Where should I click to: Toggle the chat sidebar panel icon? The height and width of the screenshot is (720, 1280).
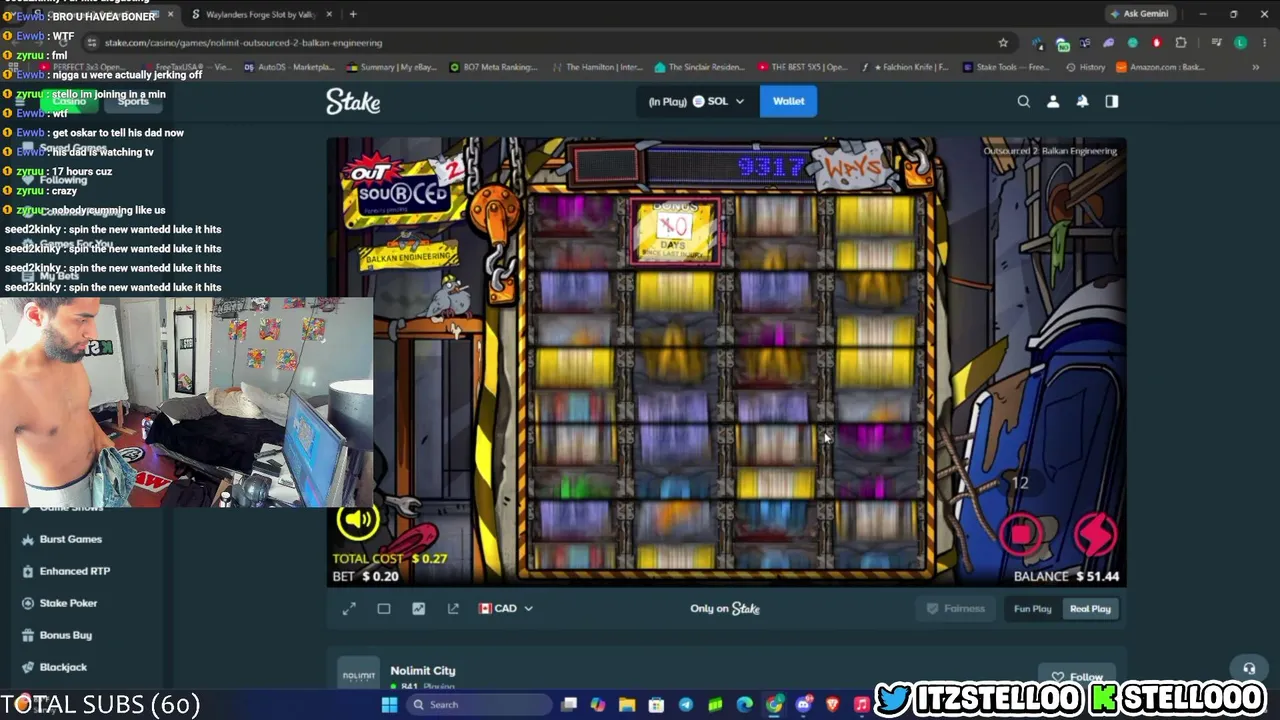[x=1111, y=101]
